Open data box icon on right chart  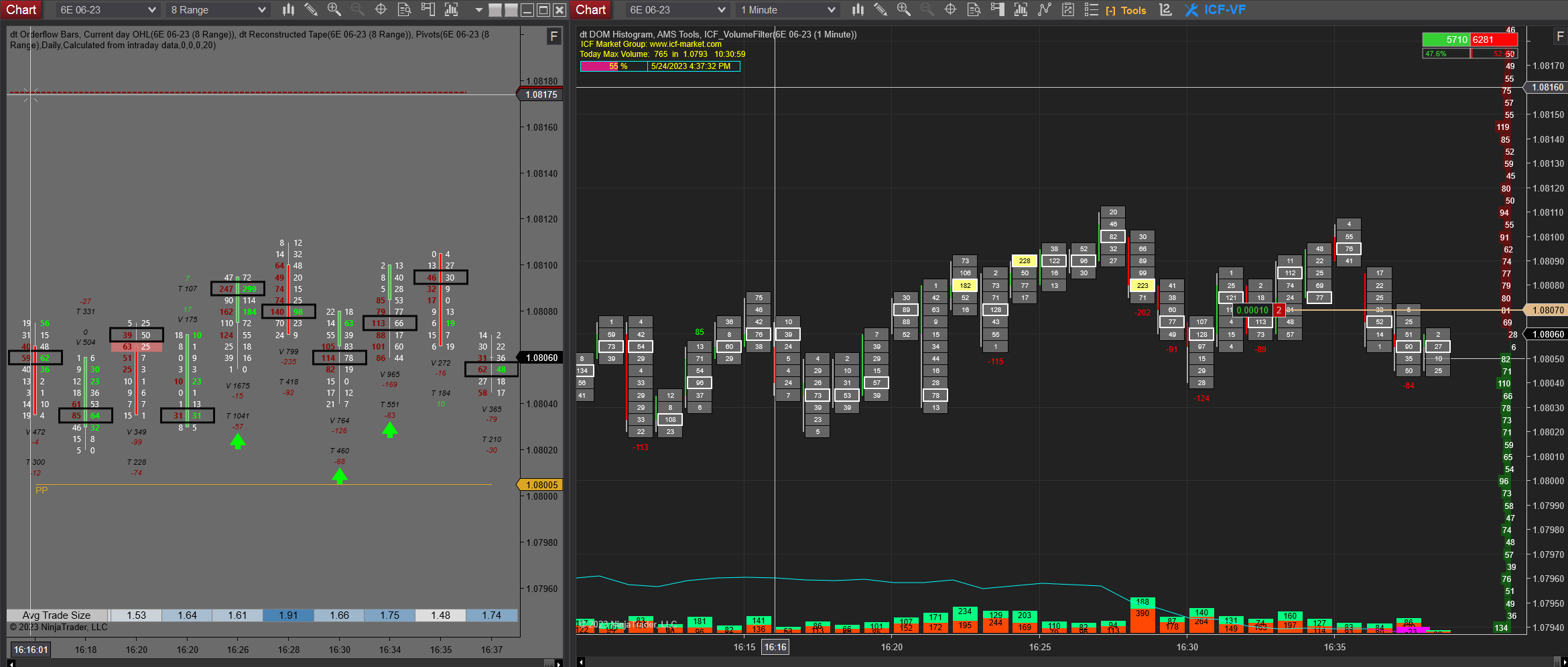point(974,9)
